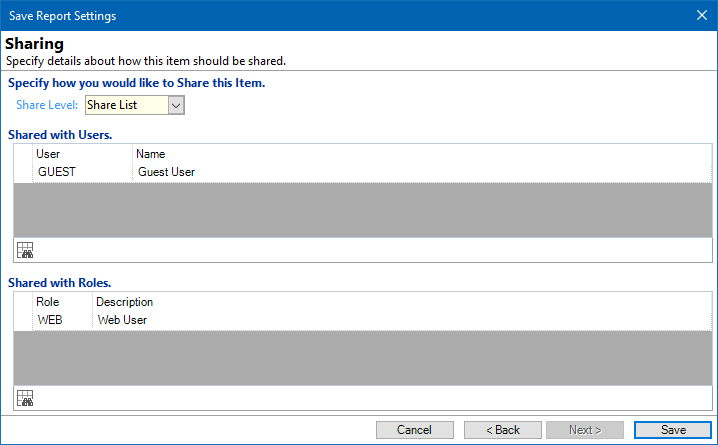
Task: Click the User column header
Action: pos(82,154)
